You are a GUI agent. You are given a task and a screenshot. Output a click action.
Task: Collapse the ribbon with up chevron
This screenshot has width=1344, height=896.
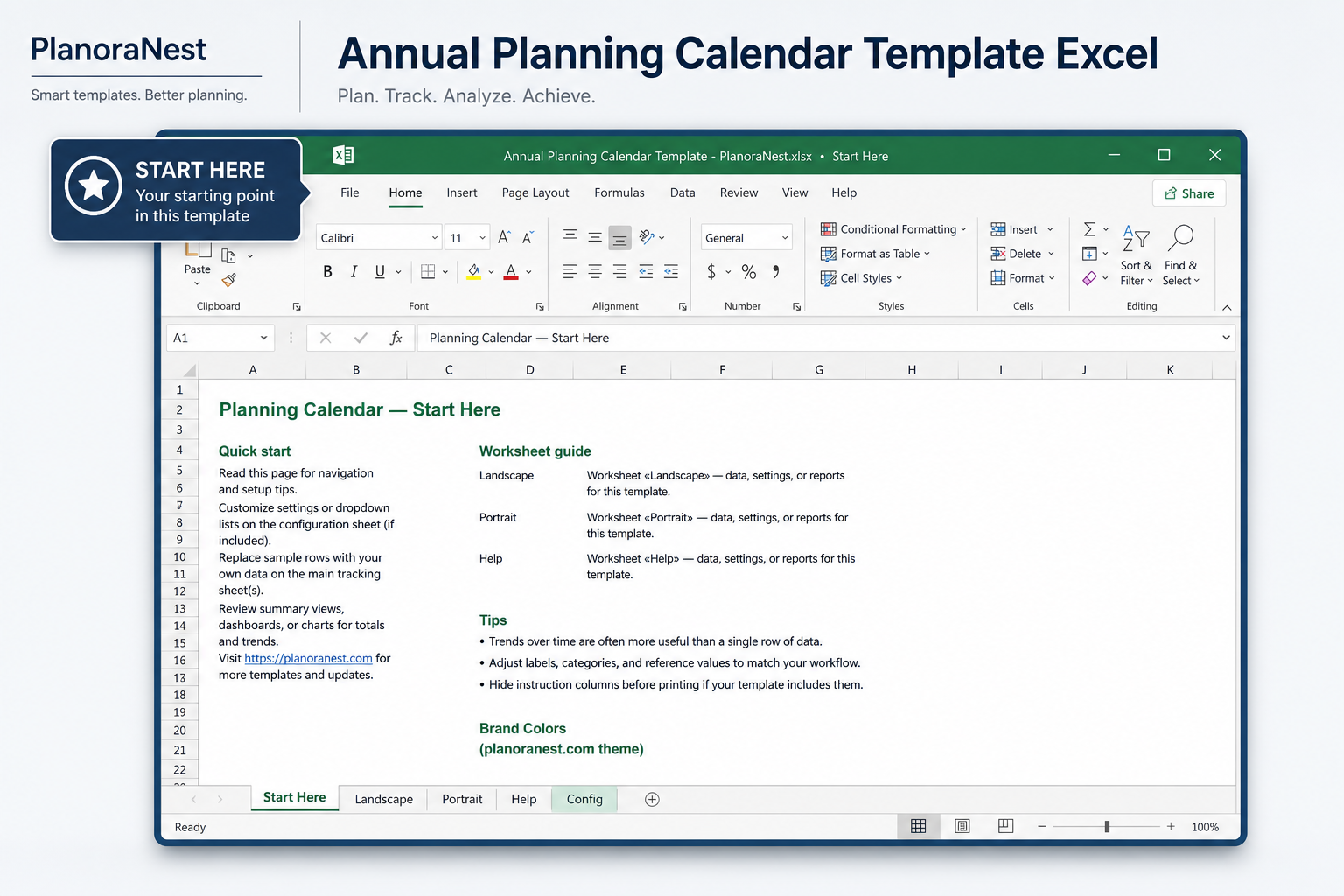pyautogui.click(x=1227, y=307)
